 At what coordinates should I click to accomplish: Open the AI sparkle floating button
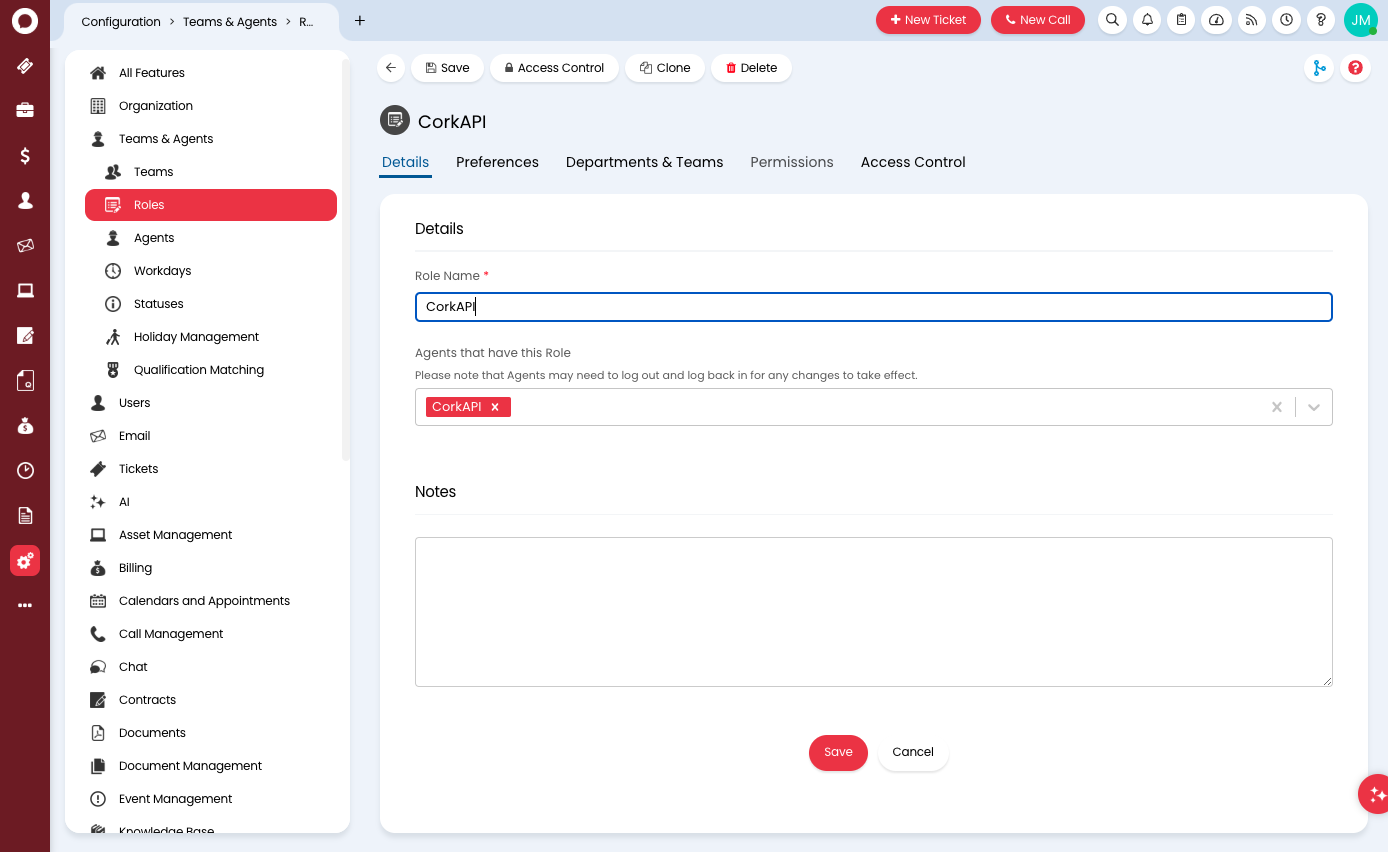click(x=1376, y=794)
